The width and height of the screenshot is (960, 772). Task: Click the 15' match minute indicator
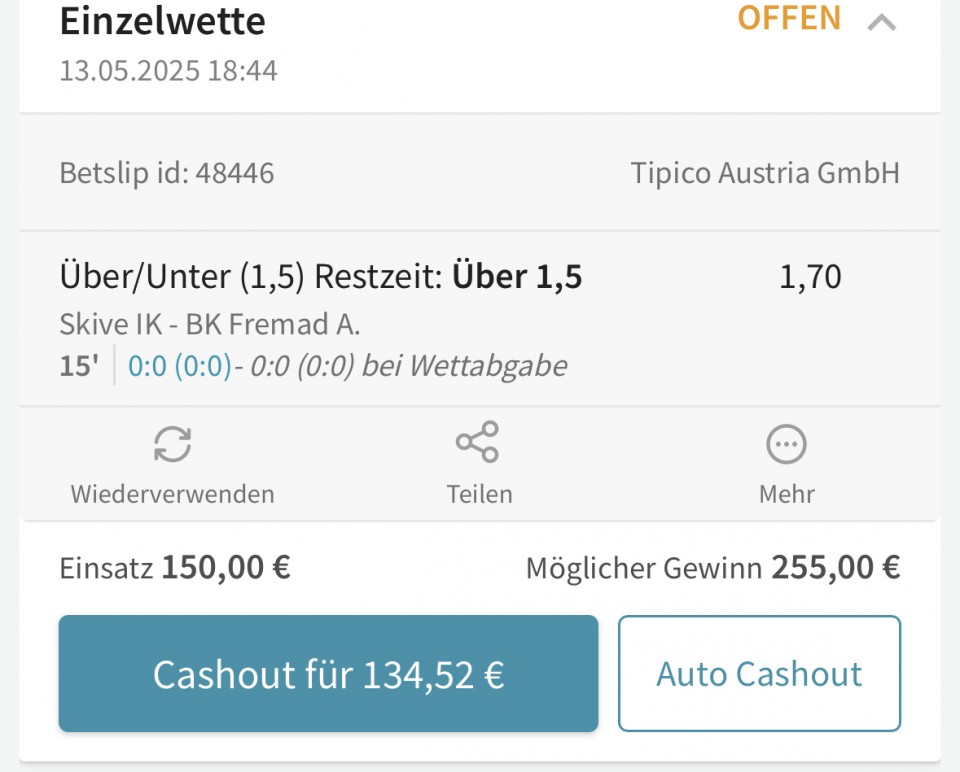click(x=79, y=366)
